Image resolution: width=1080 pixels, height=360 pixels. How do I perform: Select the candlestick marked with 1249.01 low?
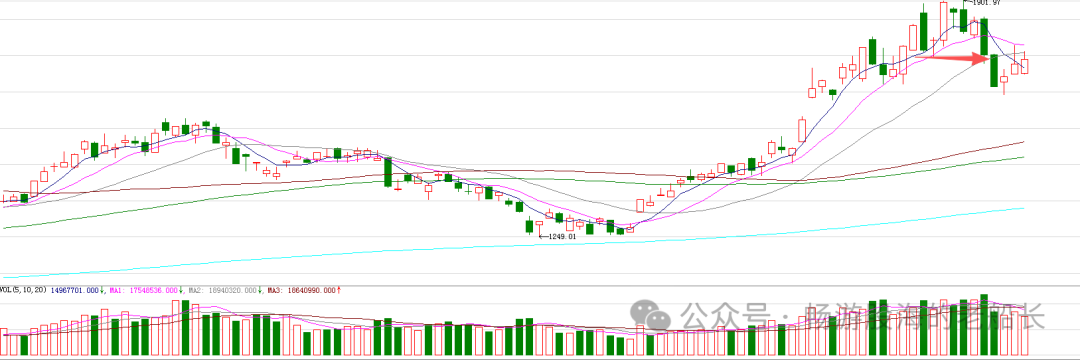click(x=539, y=229)
